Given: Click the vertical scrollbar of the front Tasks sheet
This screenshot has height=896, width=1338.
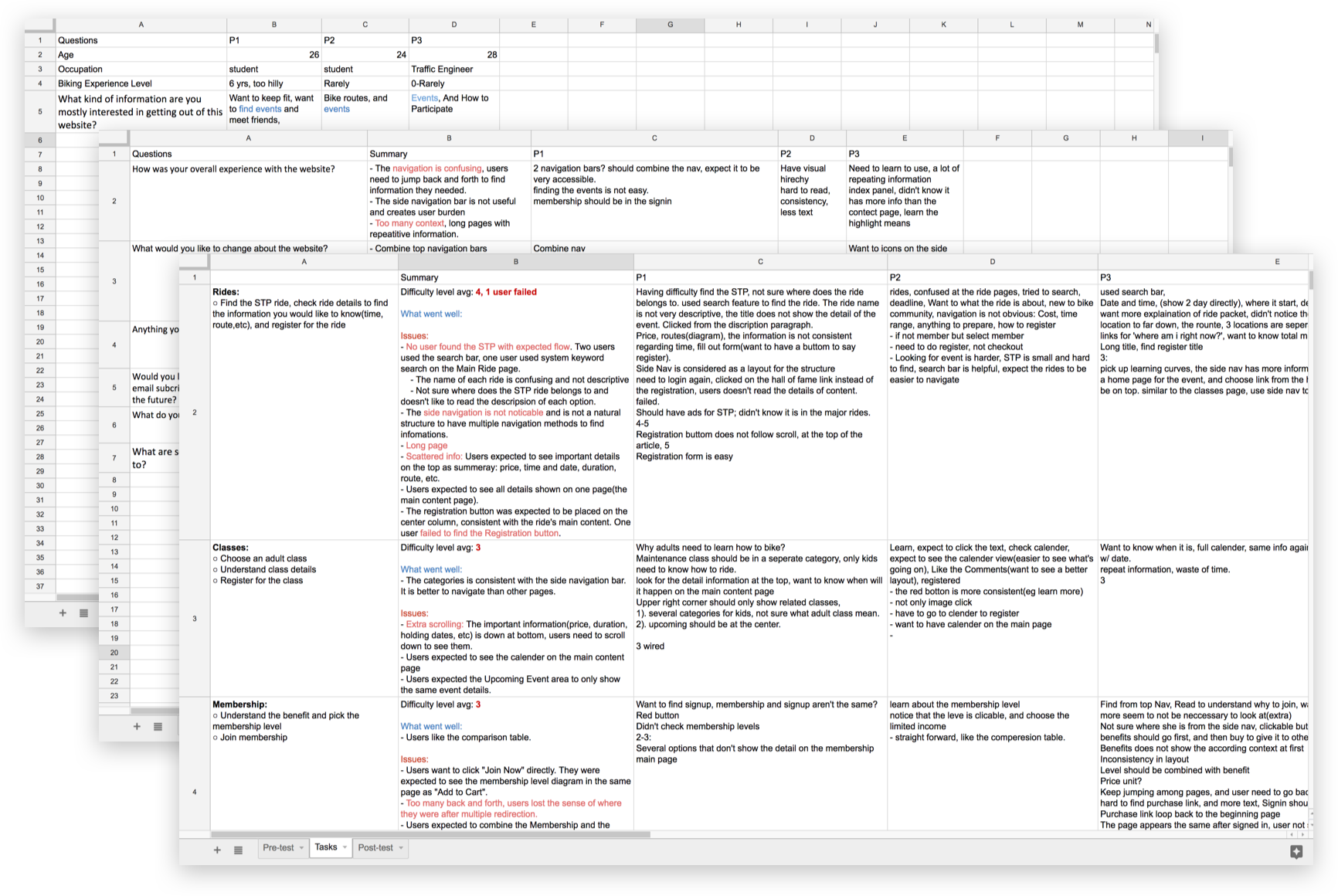Looking at the screenshot, I should (1309, 279).
